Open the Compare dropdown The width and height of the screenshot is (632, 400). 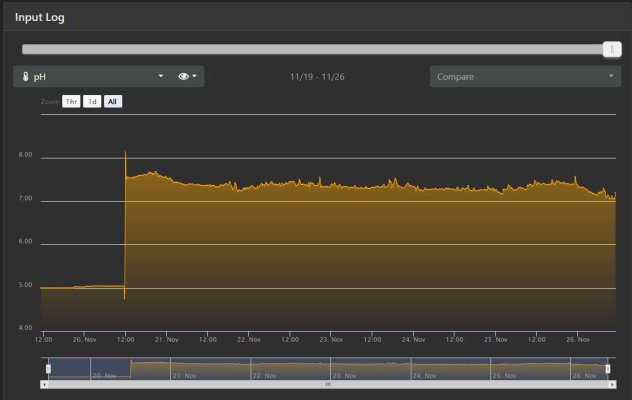click(x=525, y=77)
